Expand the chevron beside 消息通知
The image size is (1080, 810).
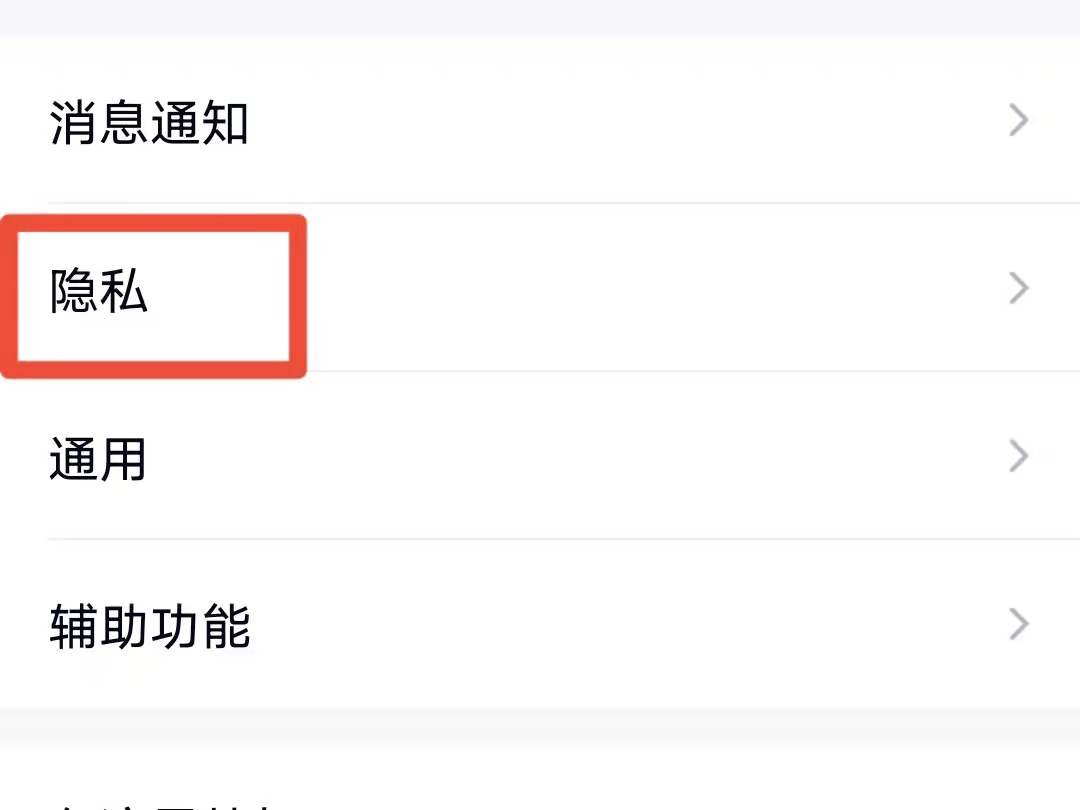(1019, 121)
